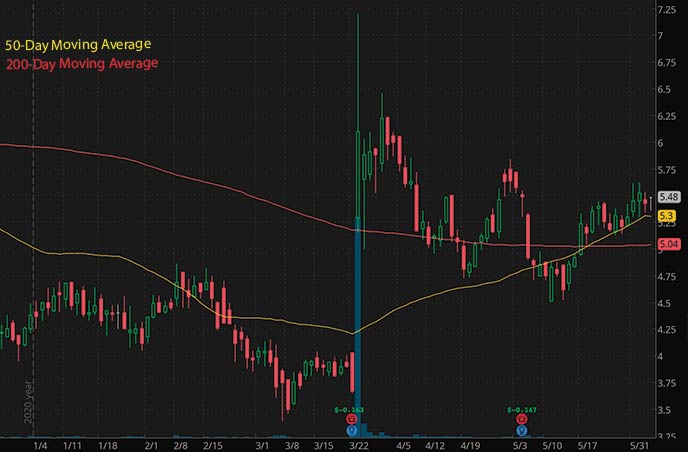Click the 3/8 date label on time axis
Image resolution: width=688 pixels, height=452 pixels.
point(292,446)
